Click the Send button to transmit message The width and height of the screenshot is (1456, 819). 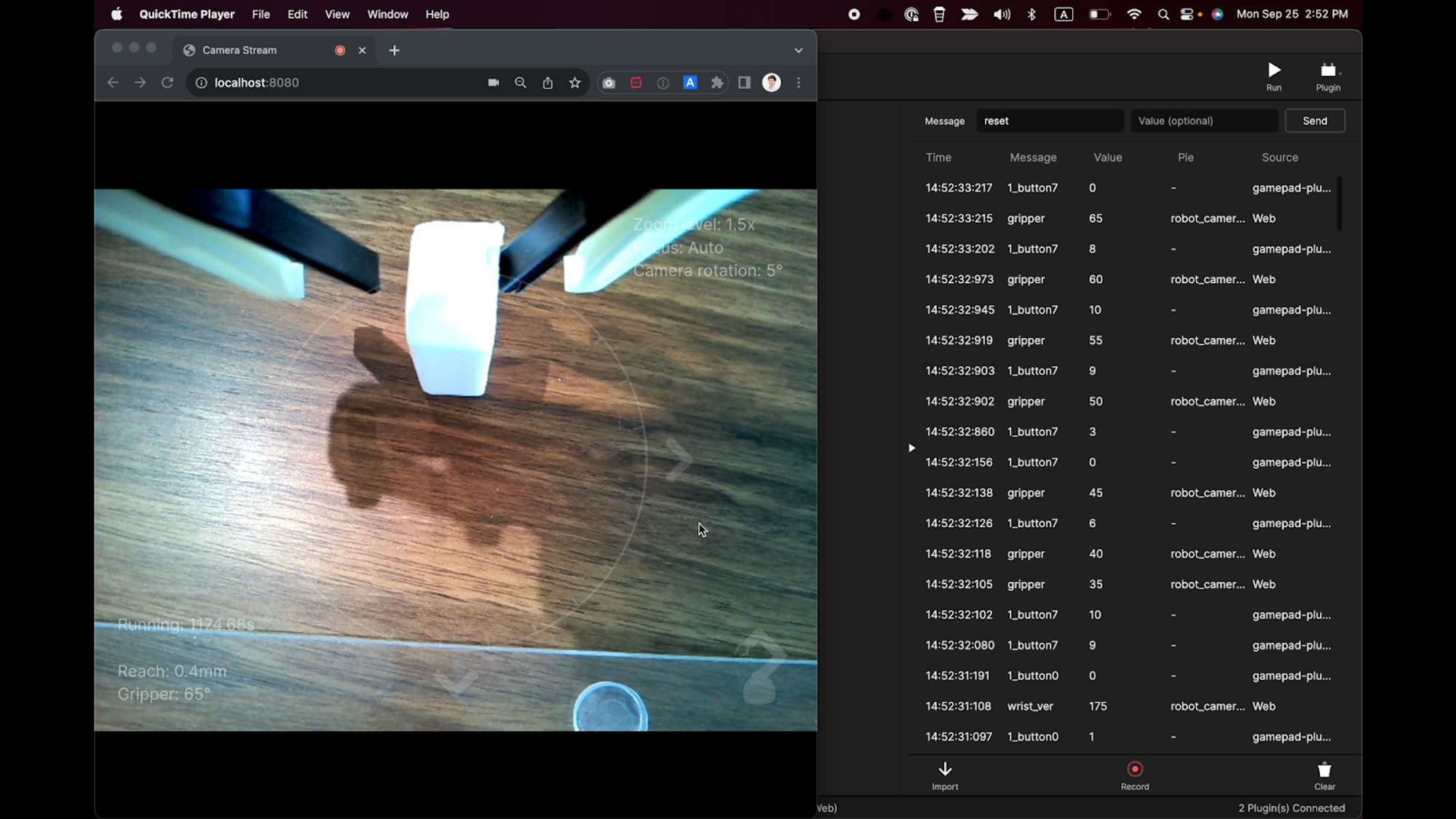(1314, 120)
